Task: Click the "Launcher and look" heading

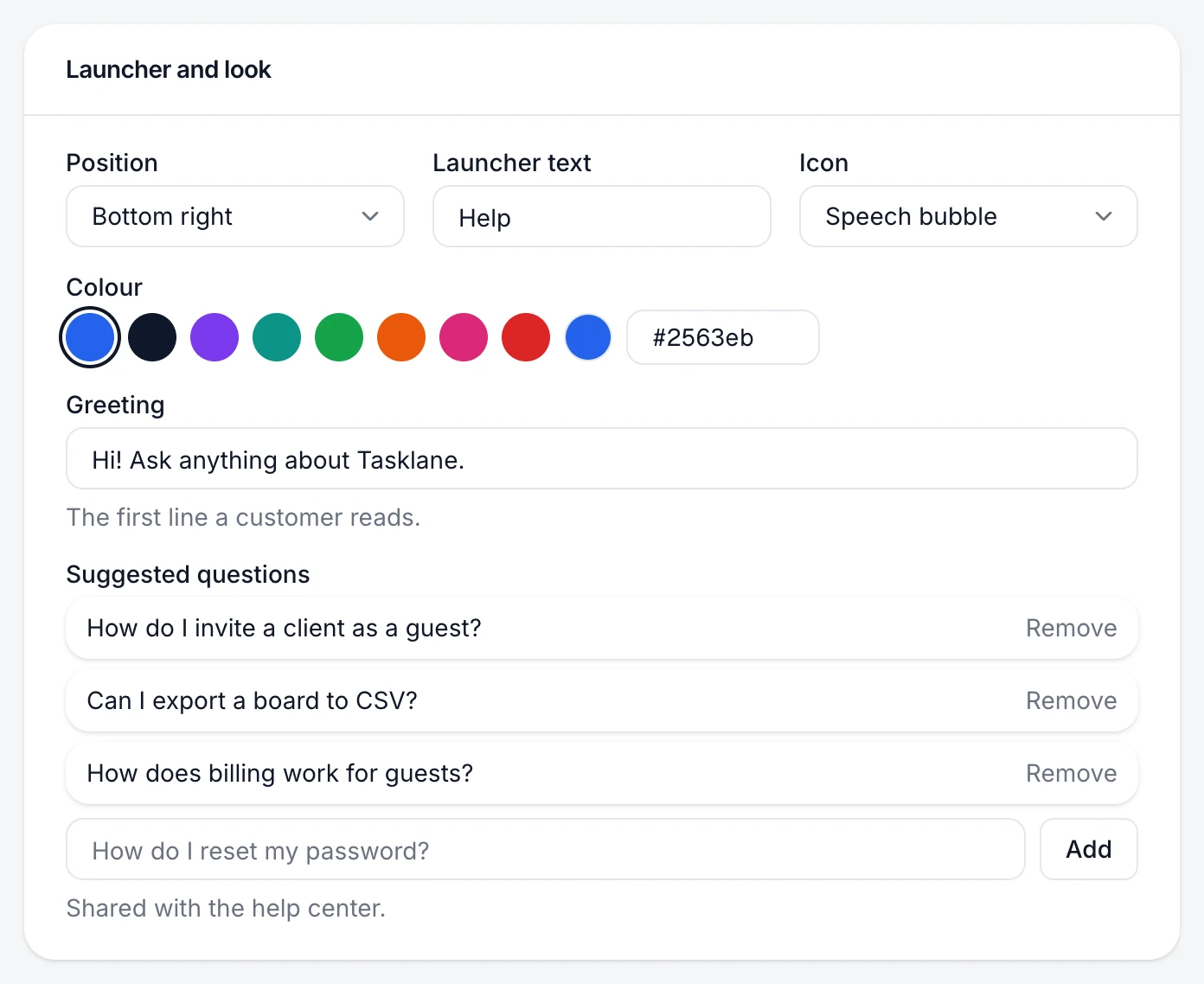Action: coord(169,69)
